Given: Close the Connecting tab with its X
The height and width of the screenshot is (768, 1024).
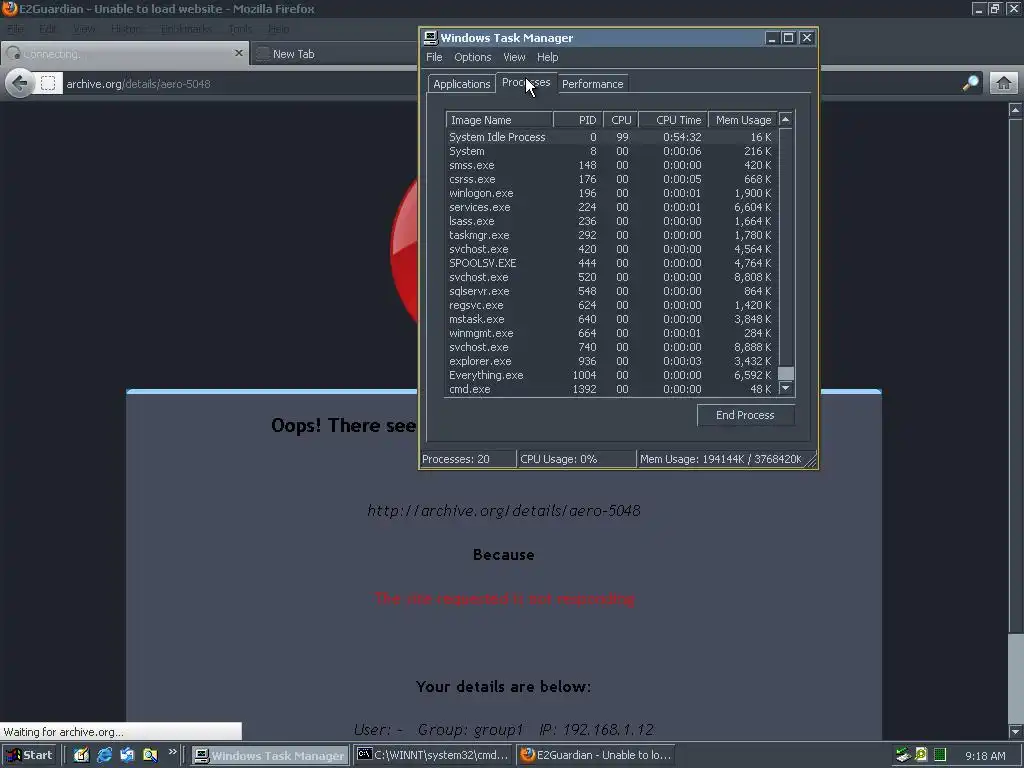Looking at the screenshot, I should click(x=238, y=53).
